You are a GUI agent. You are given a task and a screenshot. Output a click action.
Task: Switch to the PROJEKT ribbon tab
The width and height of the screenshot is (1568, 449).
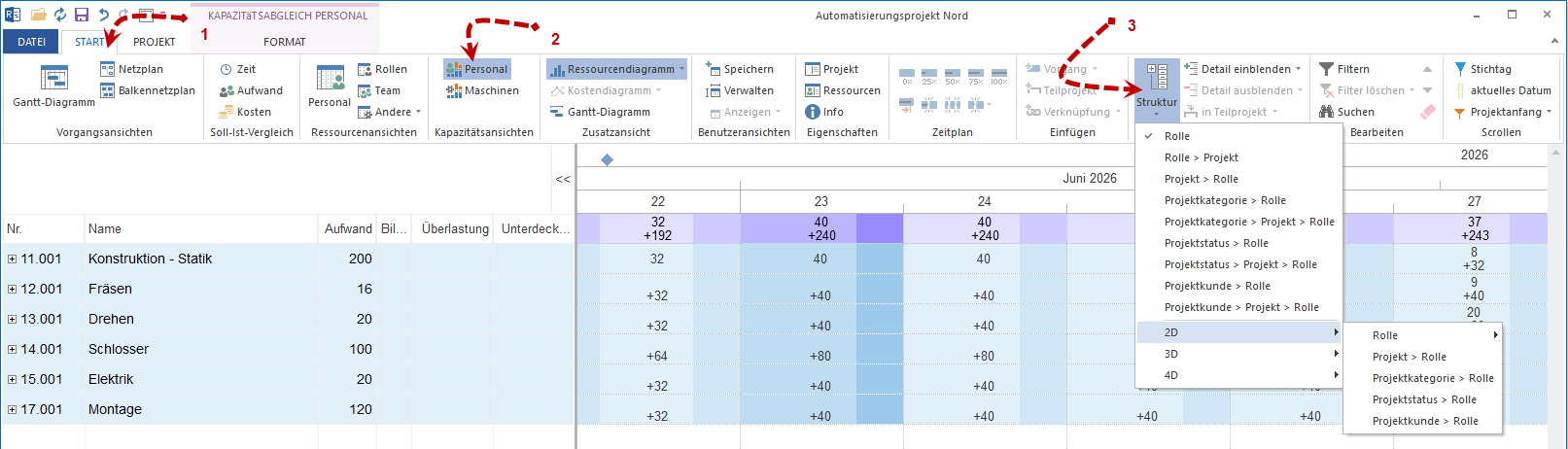pos(155,42)
